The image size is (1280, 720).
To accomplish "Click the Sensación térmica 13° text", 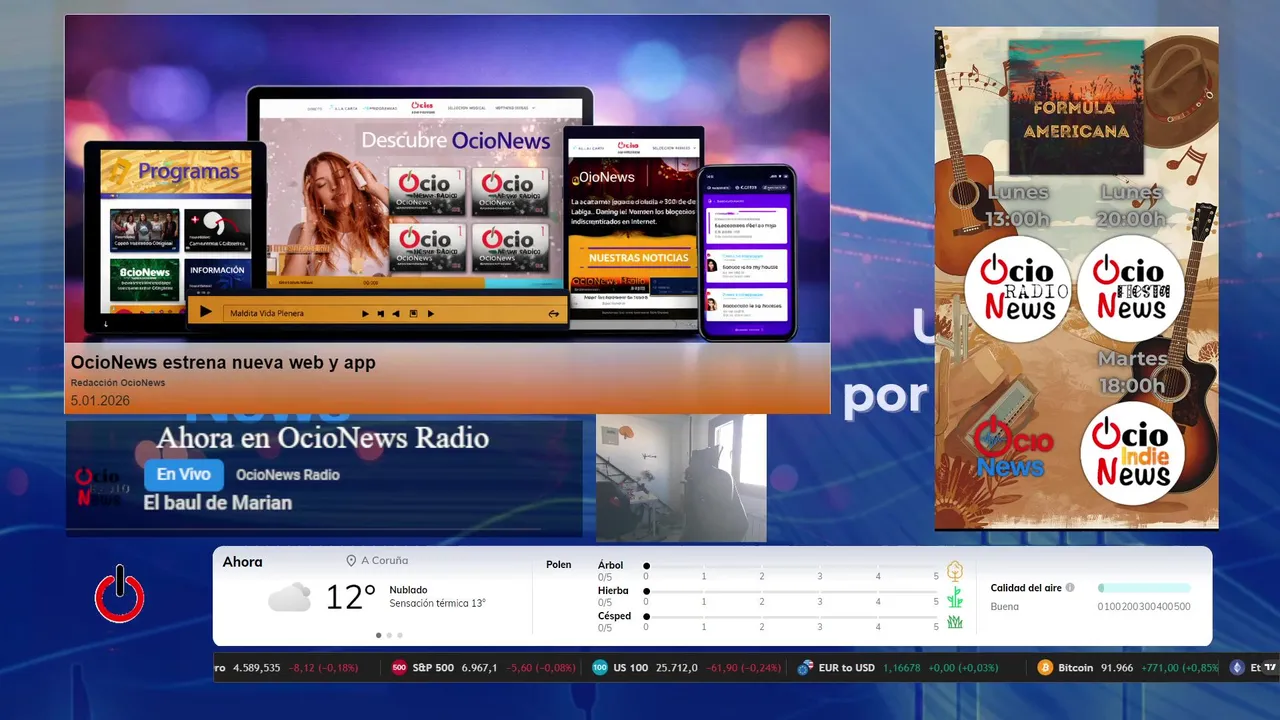I will [438, 603].
